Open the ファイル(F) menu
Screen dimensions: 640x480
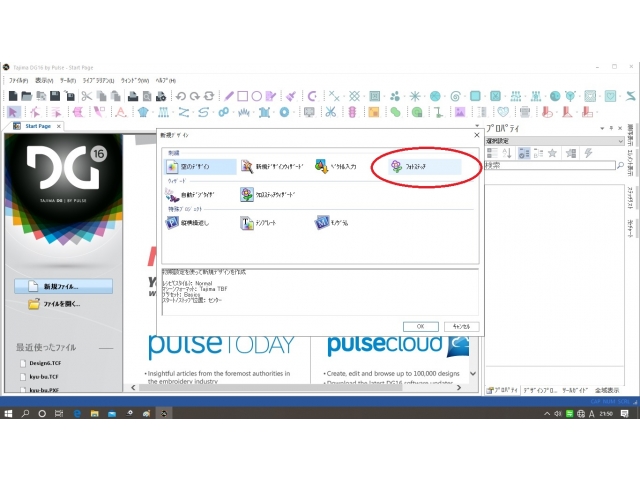[18, 80]
